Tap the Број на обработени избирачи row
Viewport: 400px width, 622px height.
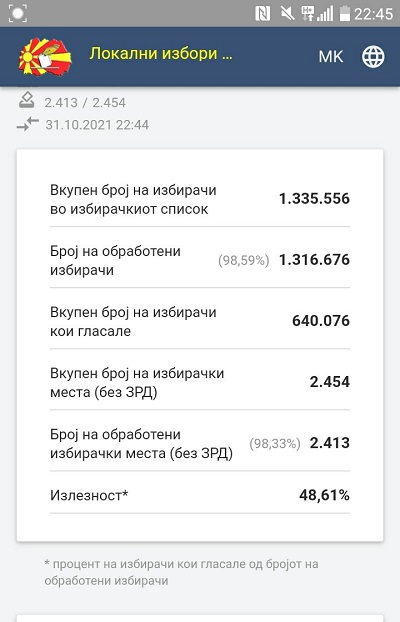pos(200,261)
